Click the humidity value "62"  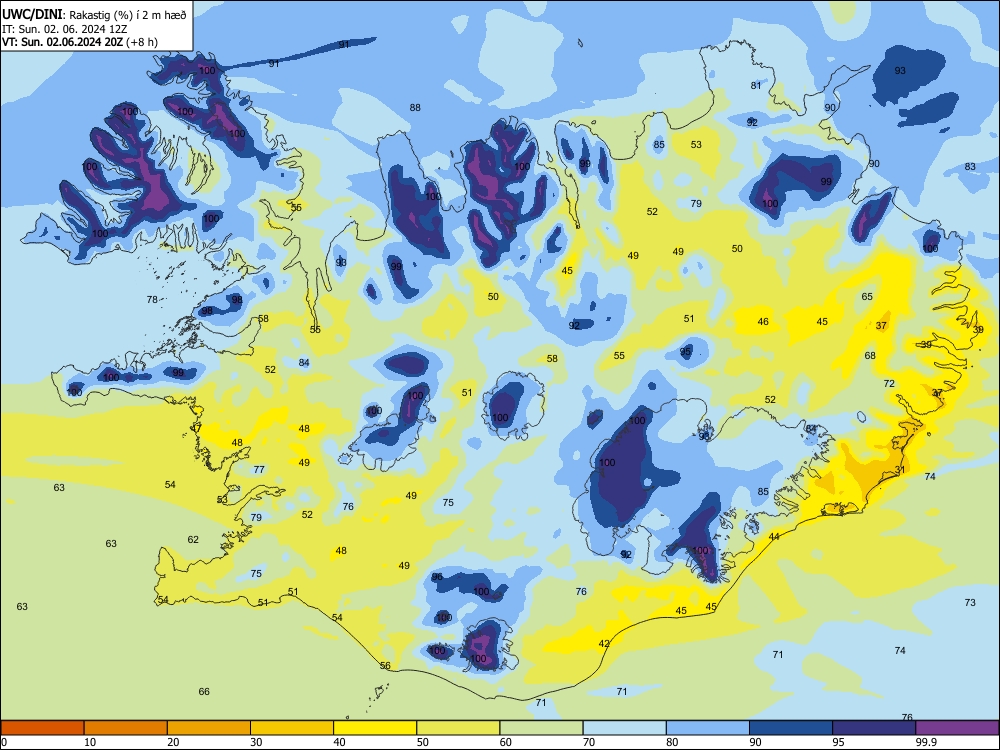click(193, 540)
